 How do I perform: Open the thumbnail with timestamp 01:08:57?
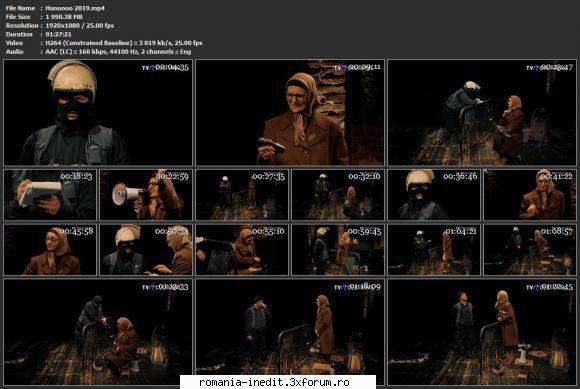point(530,250)
